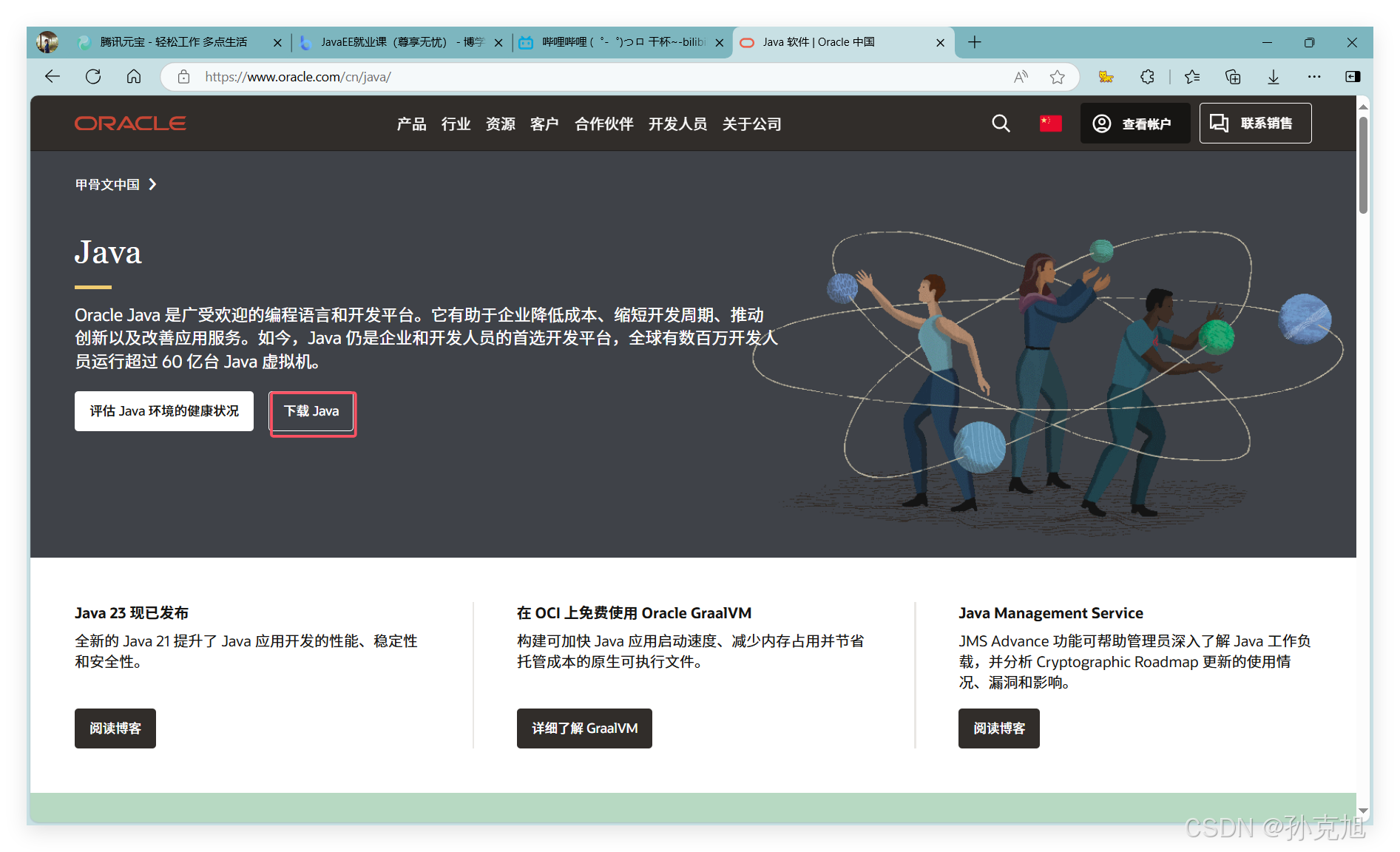This screenshot has height=852, width=1400.
Task: Open the 客户 menu
Action: (544, 124)
